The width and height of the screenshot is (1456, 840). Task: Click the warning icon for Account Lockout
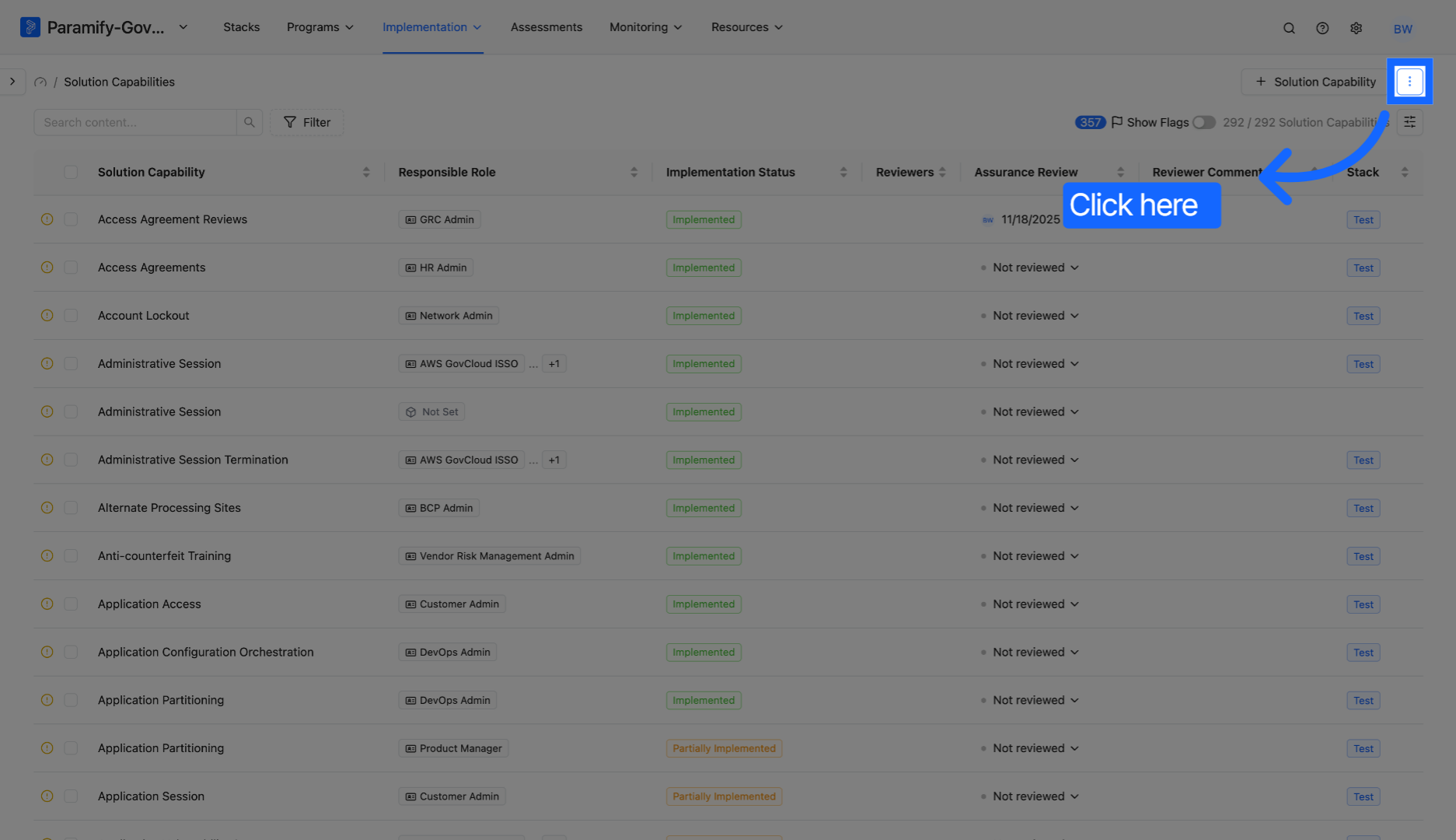pyautogui.click(x=47, y=316)
